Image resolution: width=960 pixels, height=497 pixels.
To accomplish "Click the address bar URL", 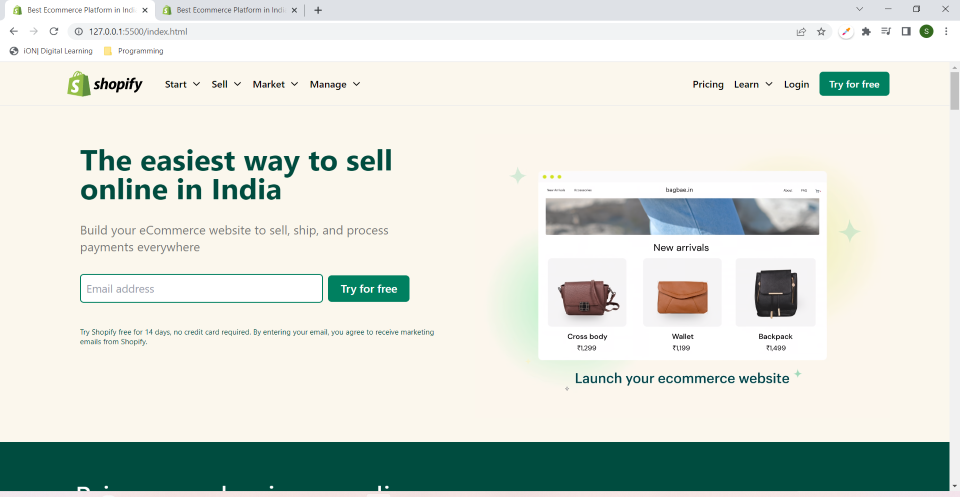I will tap(138, 32).
